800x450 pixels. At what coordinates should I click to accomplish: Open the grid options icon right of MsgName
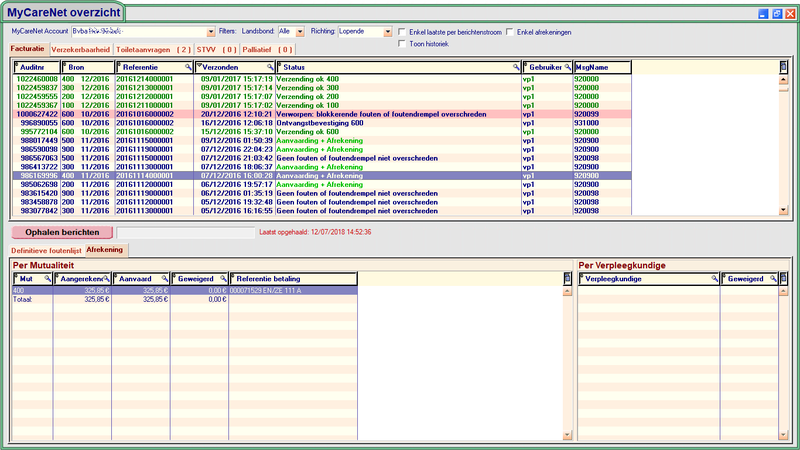pyautogui.click(x=784, y=67)
